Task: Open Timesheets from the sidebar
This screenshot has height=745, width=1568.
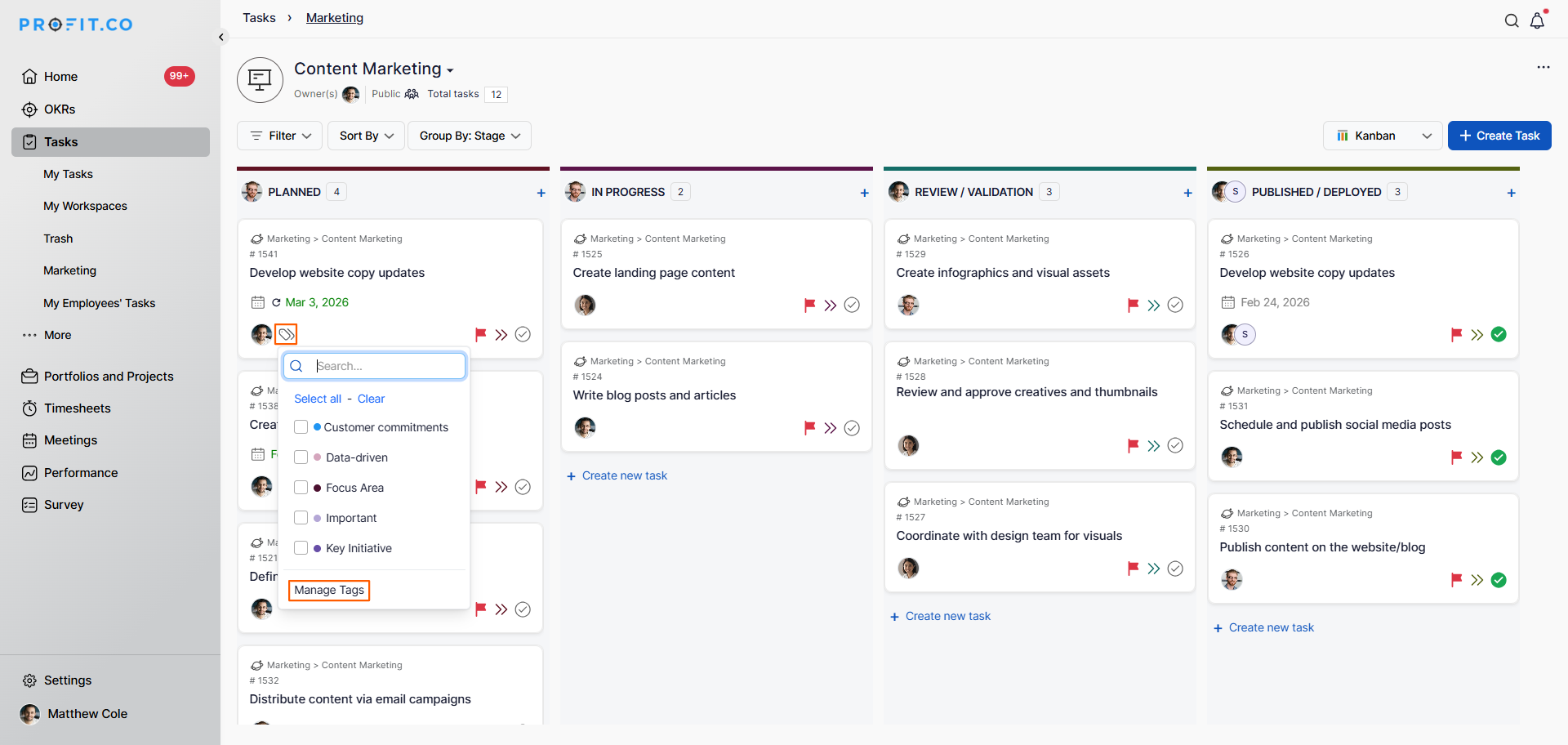Action: 77,408
